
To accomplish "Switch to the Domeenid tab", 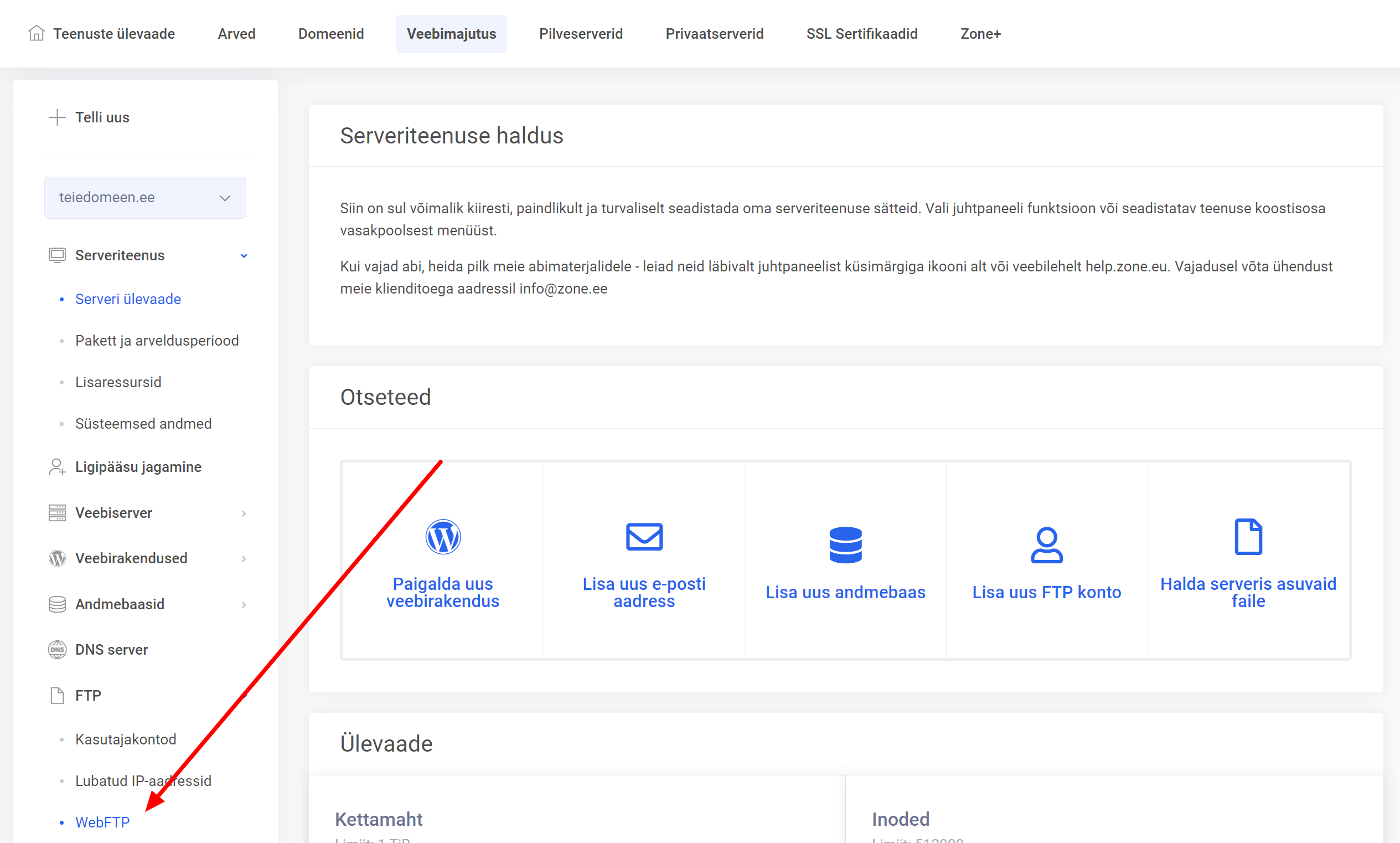I will click(x=331, y=34).
